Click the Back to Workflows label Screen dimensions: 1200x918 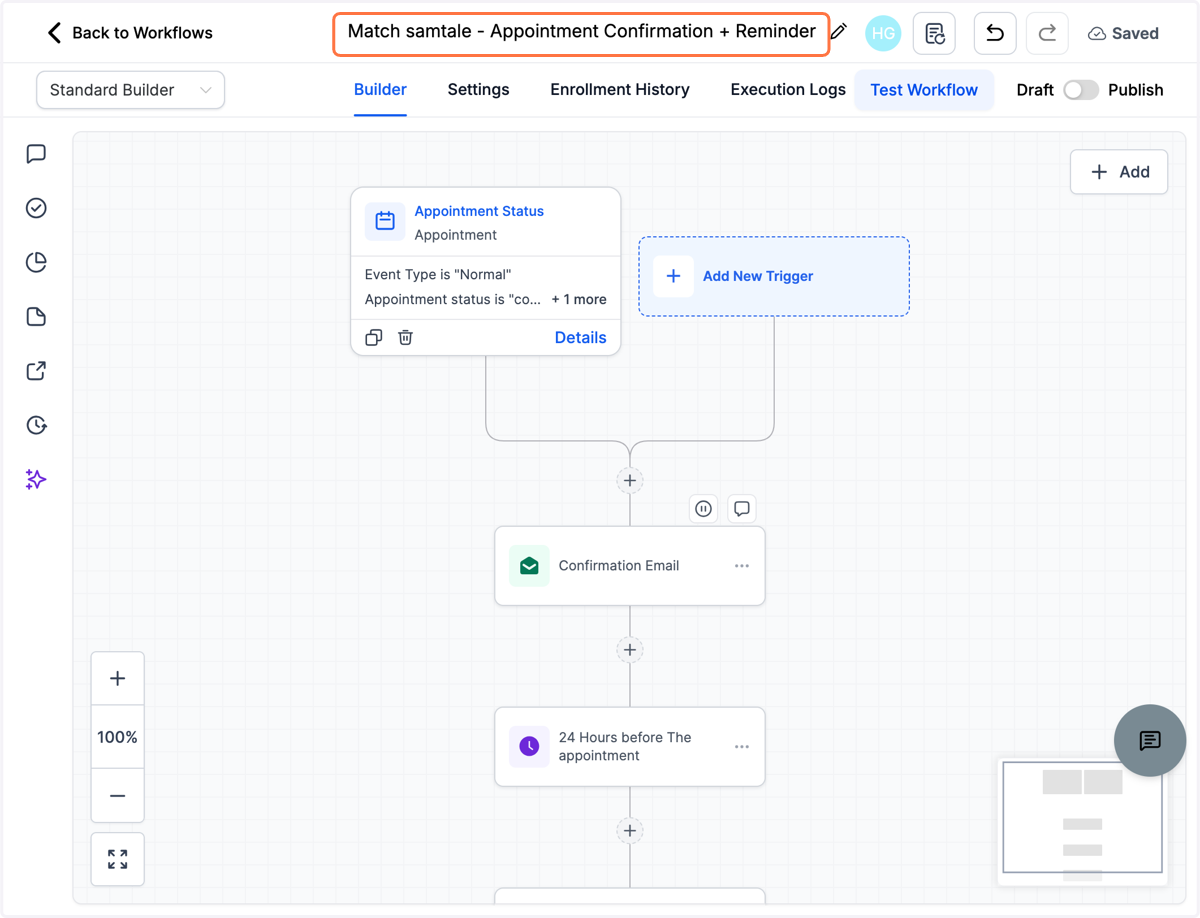(143, 33)
